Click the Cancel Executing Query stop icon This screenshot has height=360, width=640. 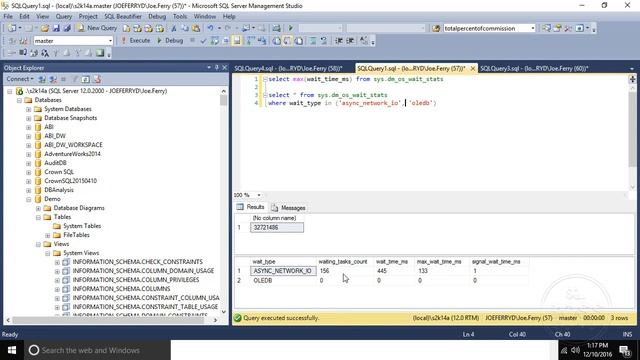point(192,41)
